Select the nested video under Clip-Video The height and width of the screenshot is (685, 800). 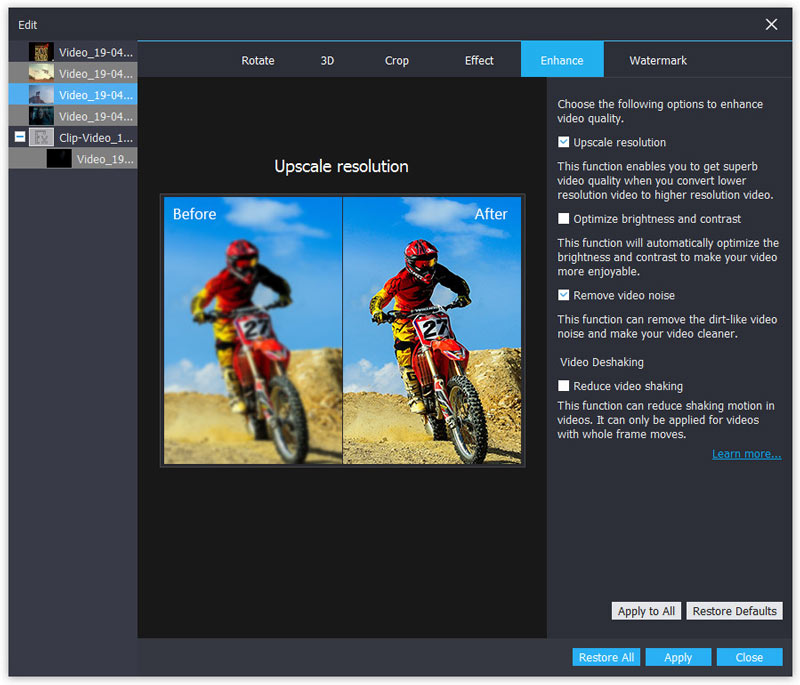click(59, 158)
